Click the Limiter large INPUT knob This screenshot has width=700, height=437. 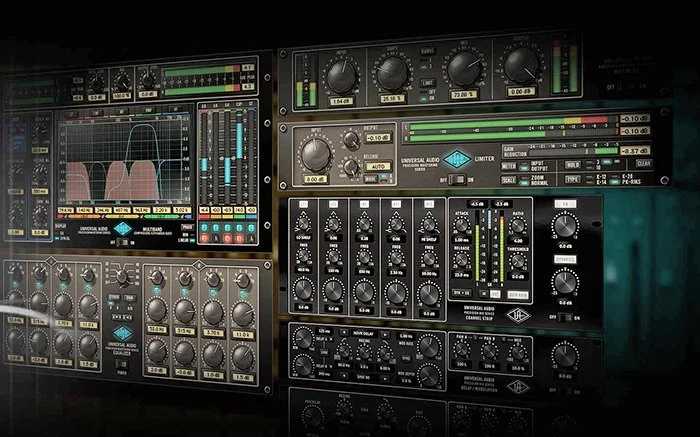[x=316, y=155]
